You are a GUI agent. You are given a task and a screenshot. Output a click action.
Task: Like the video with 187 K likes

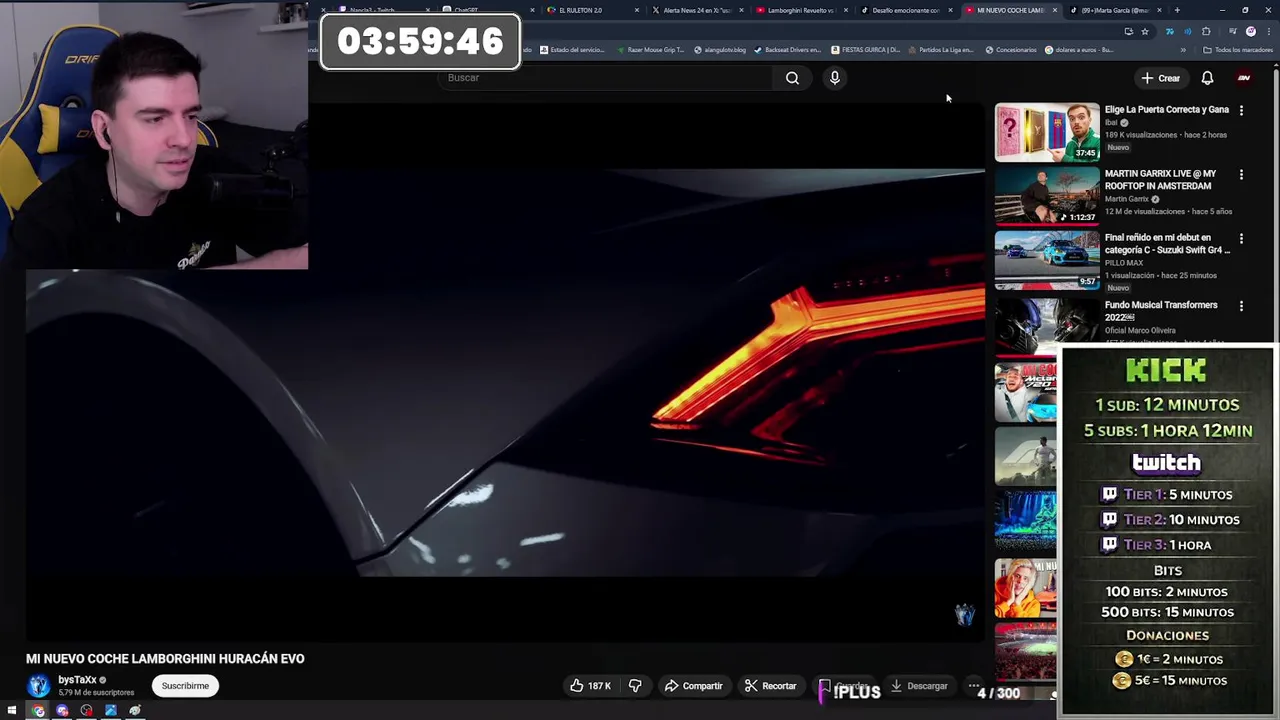pos(590,686)
